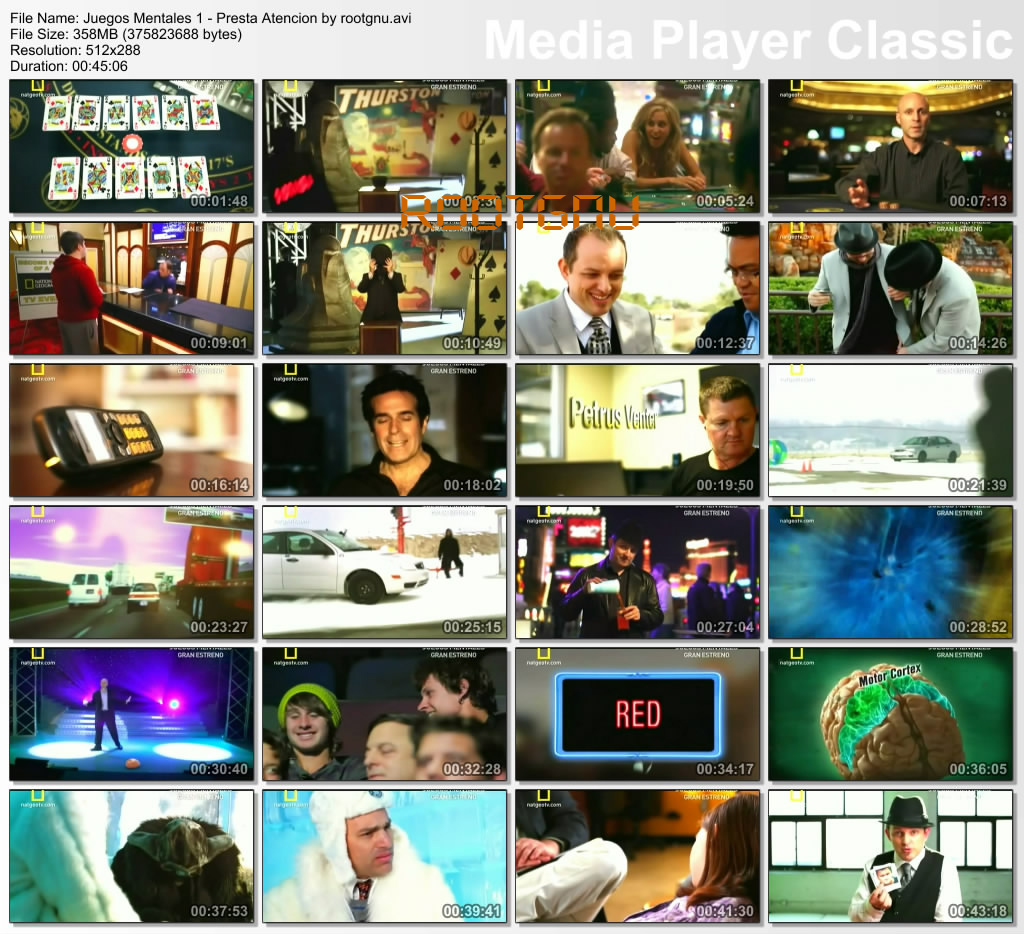Open the Petrus Venter thumbnail at 00:19:50
This screenshot has width=1024, height=934.
(637, 430)
